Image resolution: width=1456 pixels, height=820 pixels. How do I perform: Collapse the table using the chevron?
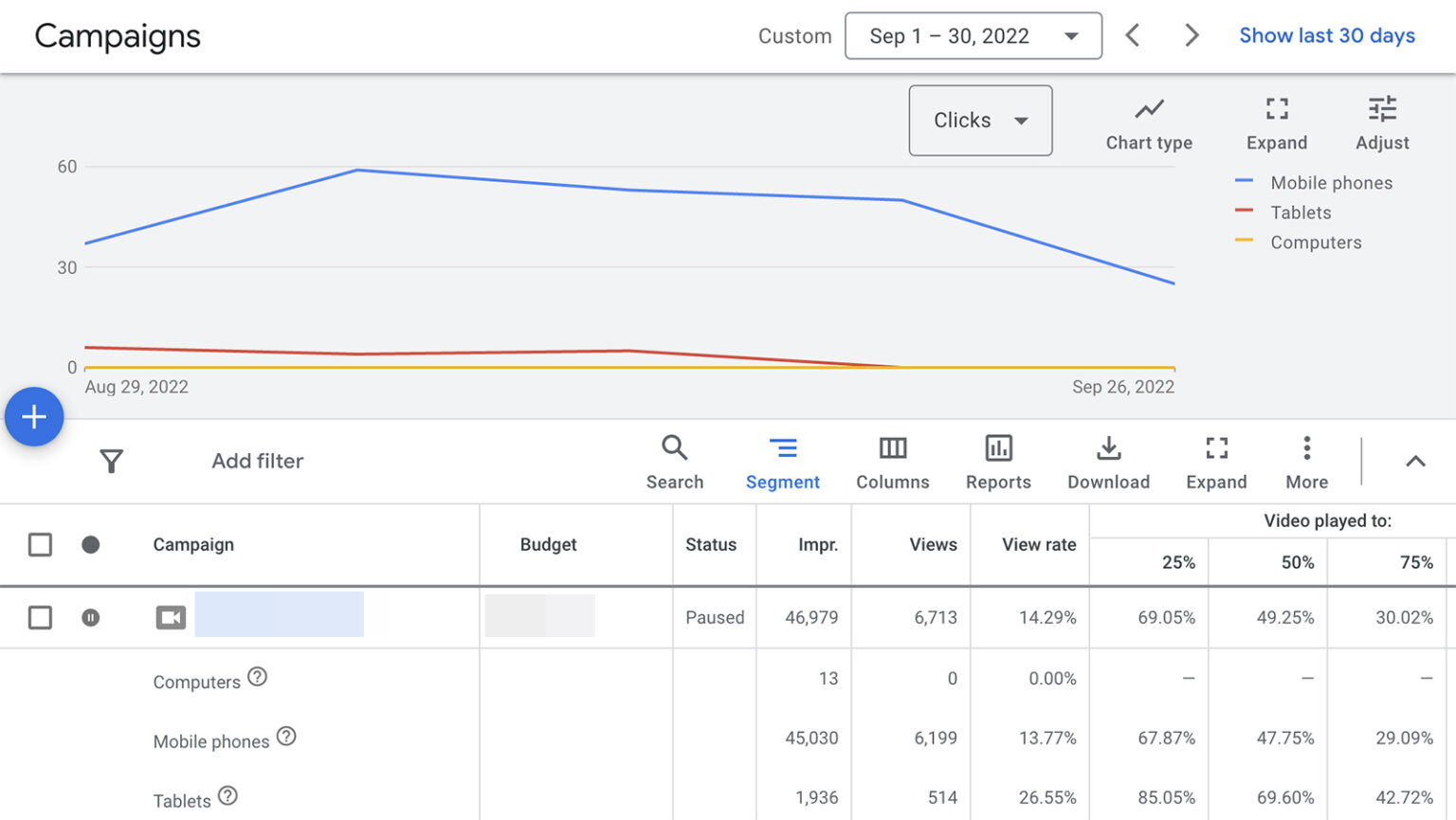1415,461
